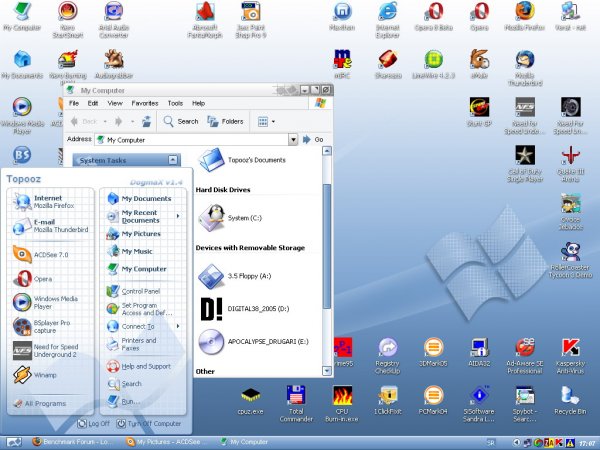Open the PCMark04 desktop icon
This screenshot has height=450, width=600.
click(x=433, y=401)
